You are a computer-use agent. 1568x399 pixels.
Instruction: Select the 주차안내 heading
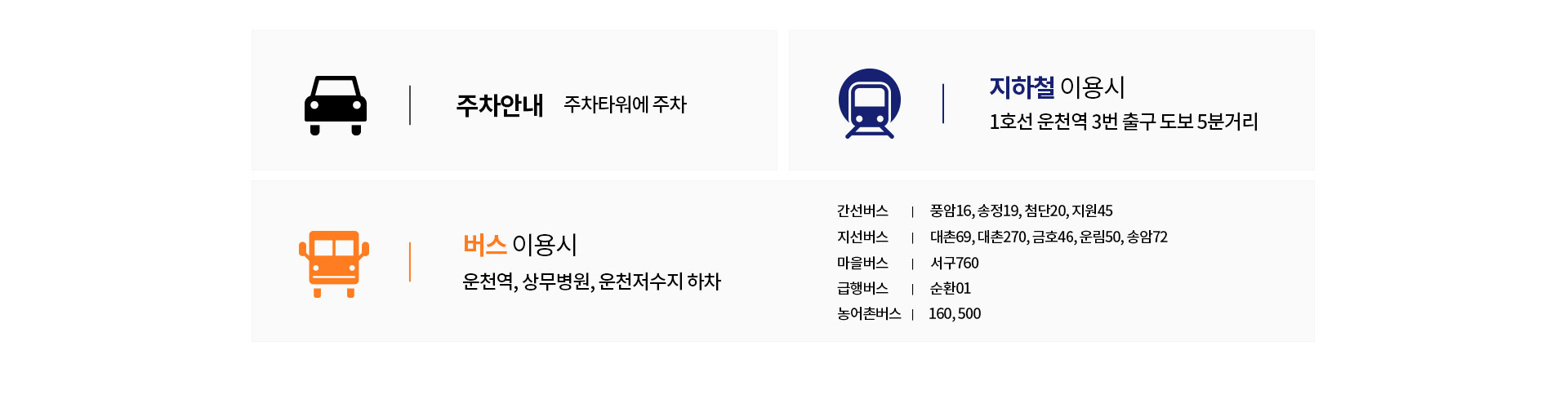(499, 105)
